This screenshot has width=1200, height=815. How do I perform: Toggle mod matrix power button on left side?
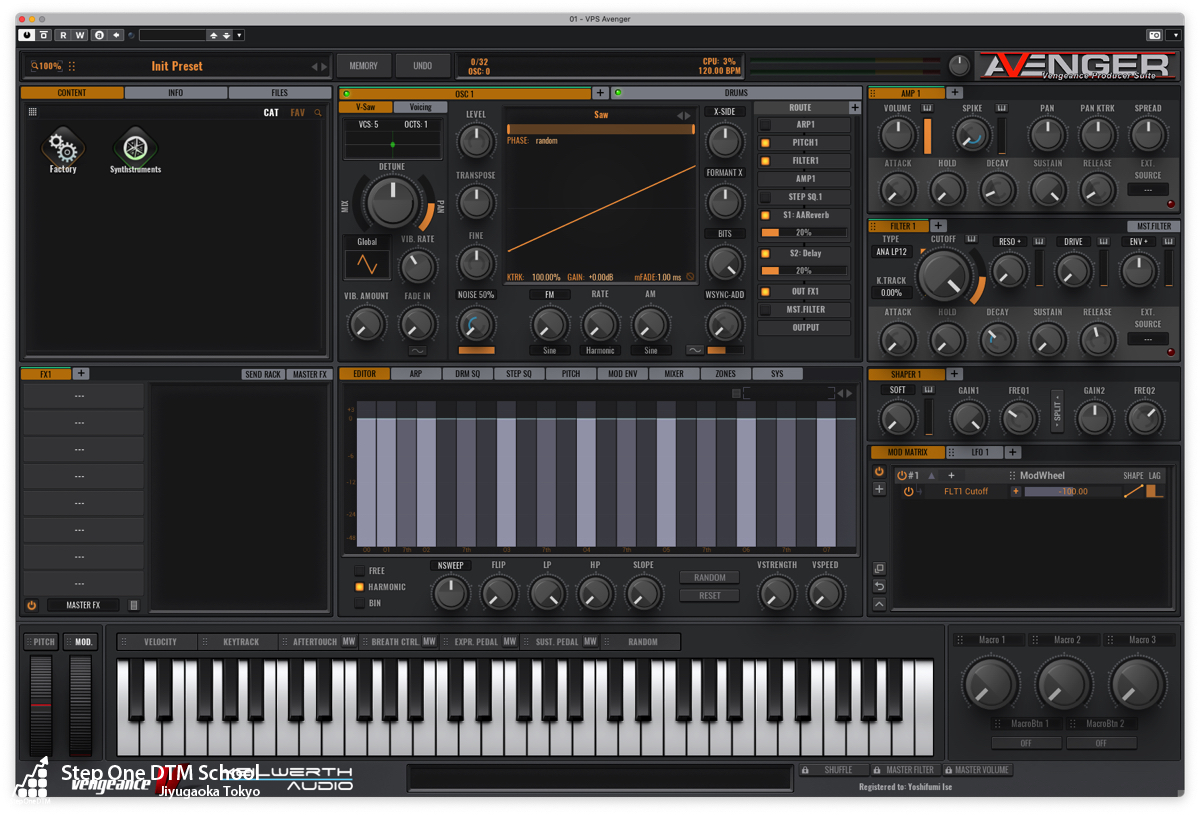click(879, 471)
